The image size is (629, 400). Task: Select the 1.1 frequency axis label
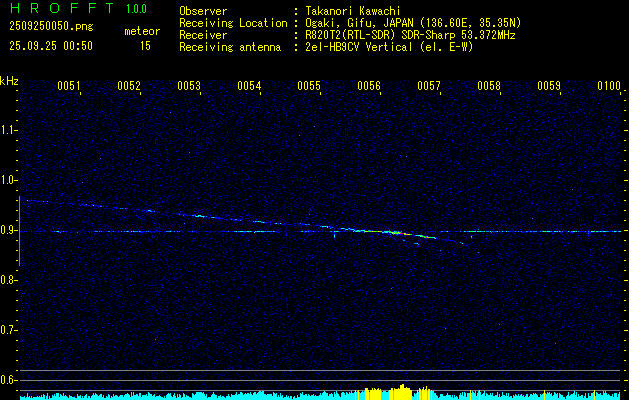(x=9, y=130)
